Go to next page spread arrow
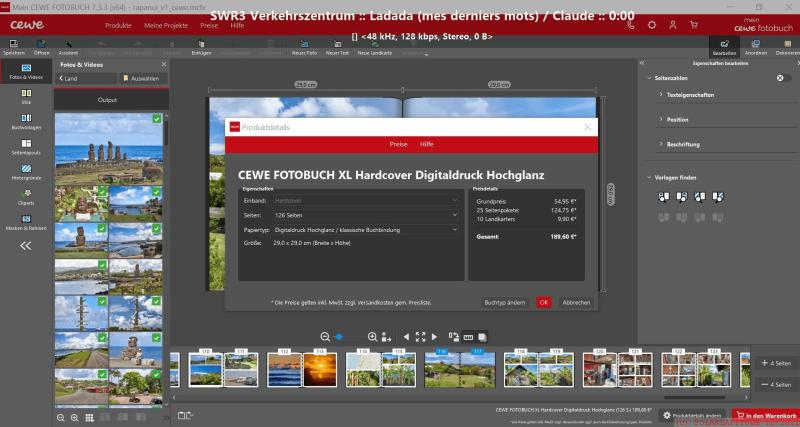 tap(434, 337)
